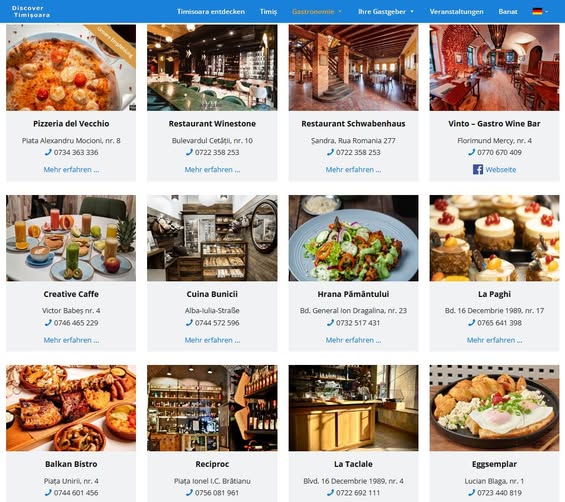This screenshot has height=502, width=565.
Task: Click phone icon beside 0732 517 431
Action: (330, 323)
